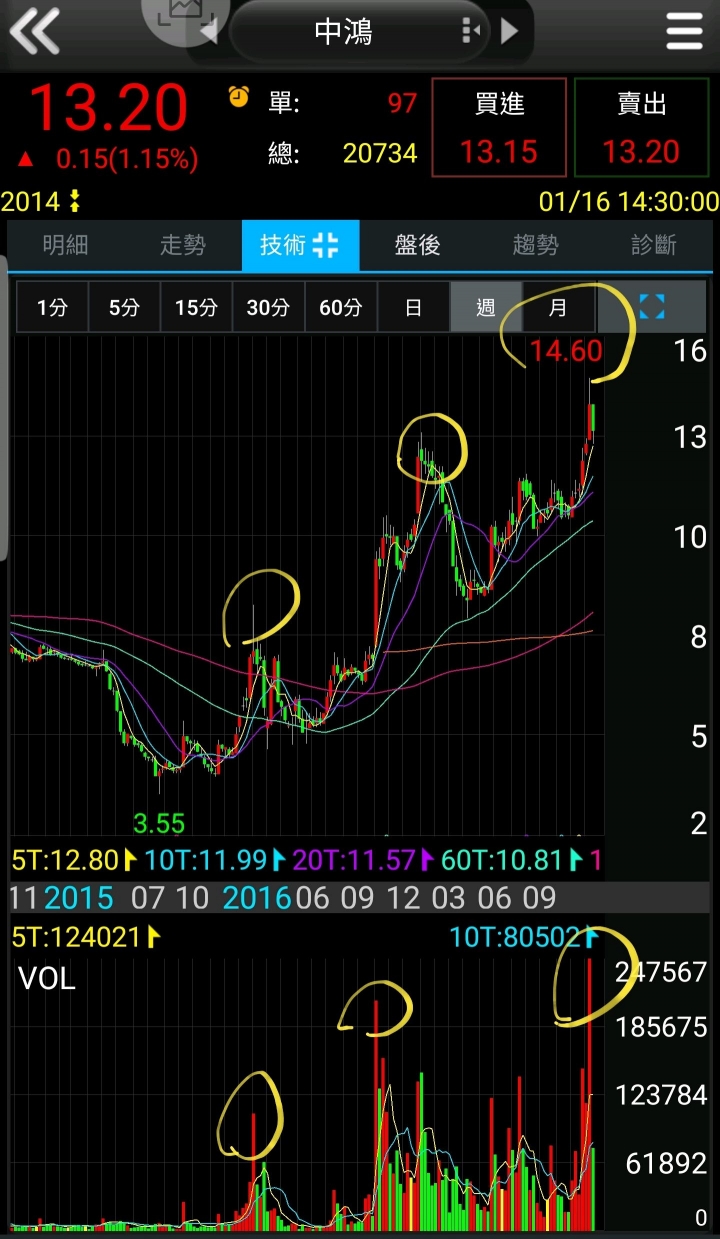720x1239 pixels.
Task: Switch to the 走勢 tab
Action: (183, 245)
